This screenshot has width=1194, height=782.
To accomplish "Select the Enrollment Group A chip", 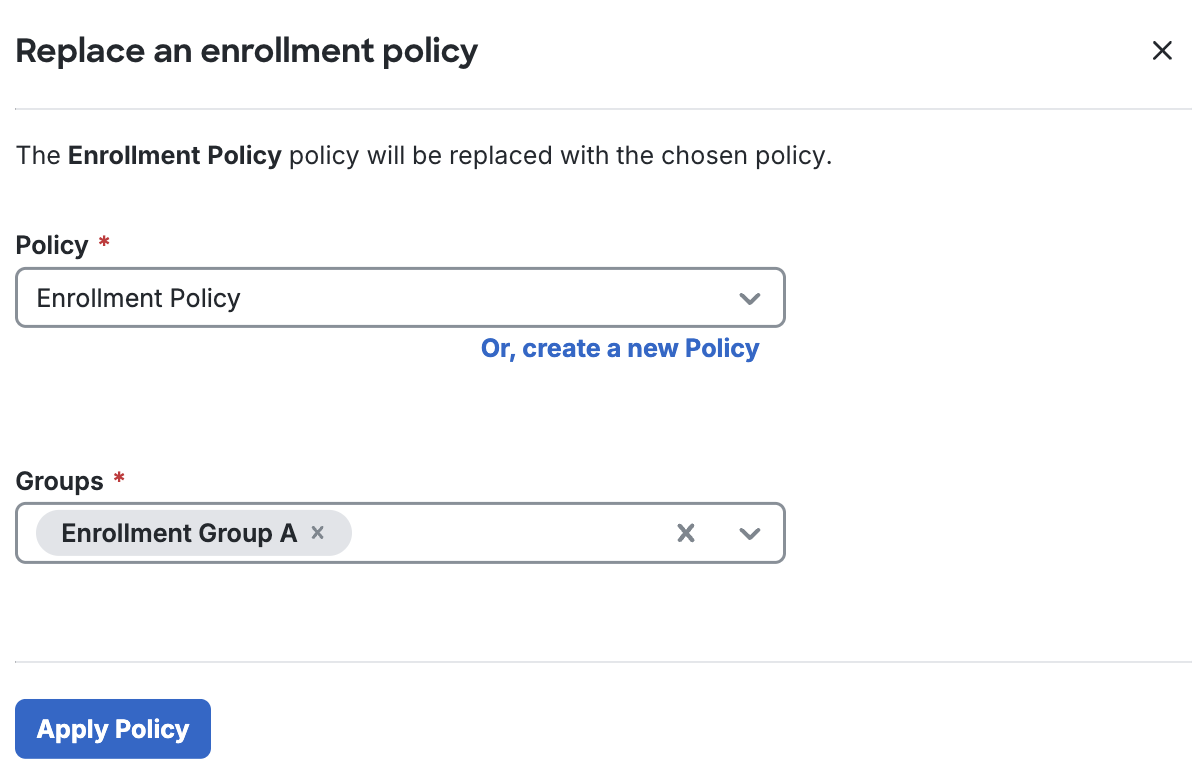I will (x=180, y=533).
